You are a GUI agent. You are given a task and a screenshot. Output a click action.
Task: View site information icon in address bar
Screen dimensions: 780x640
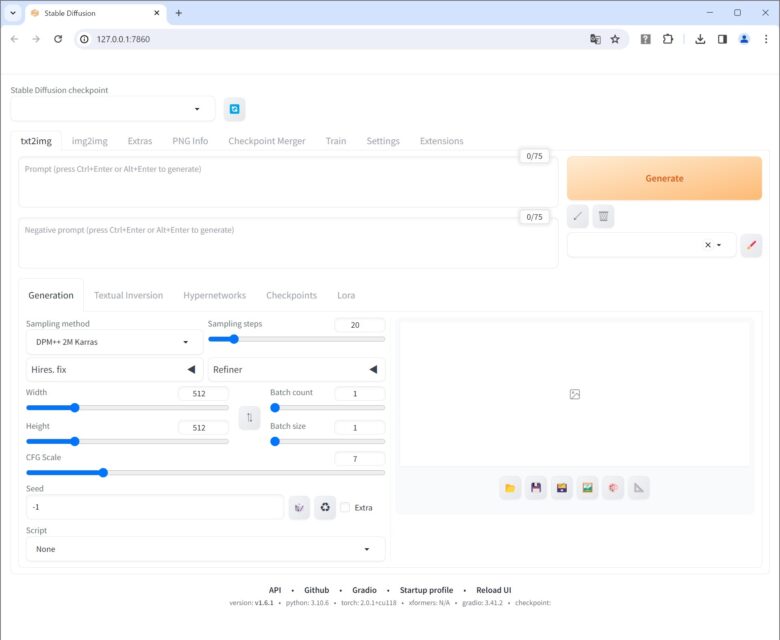(x=85, y=39)
